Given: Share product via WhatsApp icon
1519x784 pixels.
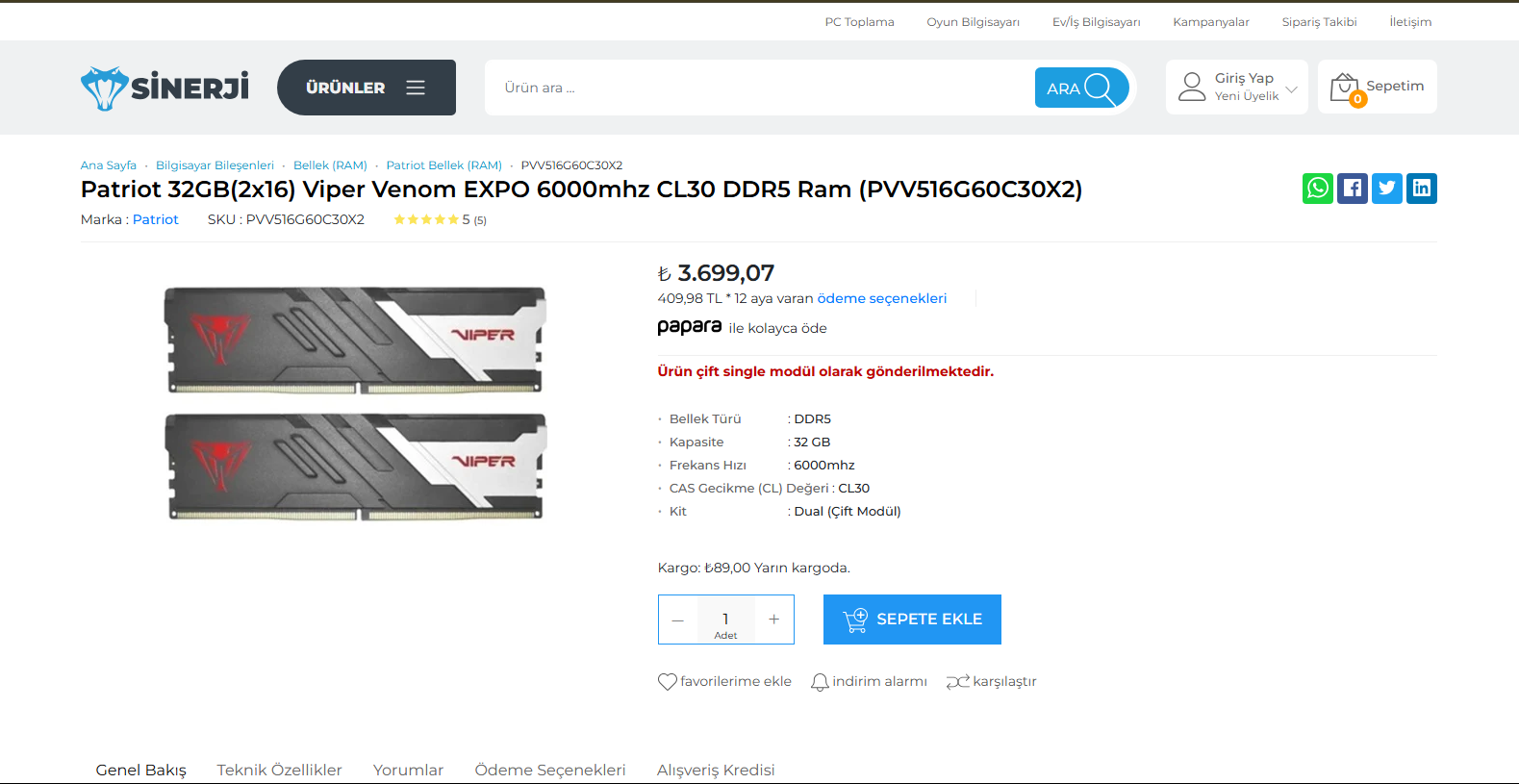Looking at the screenshot, I should 1317,189.
